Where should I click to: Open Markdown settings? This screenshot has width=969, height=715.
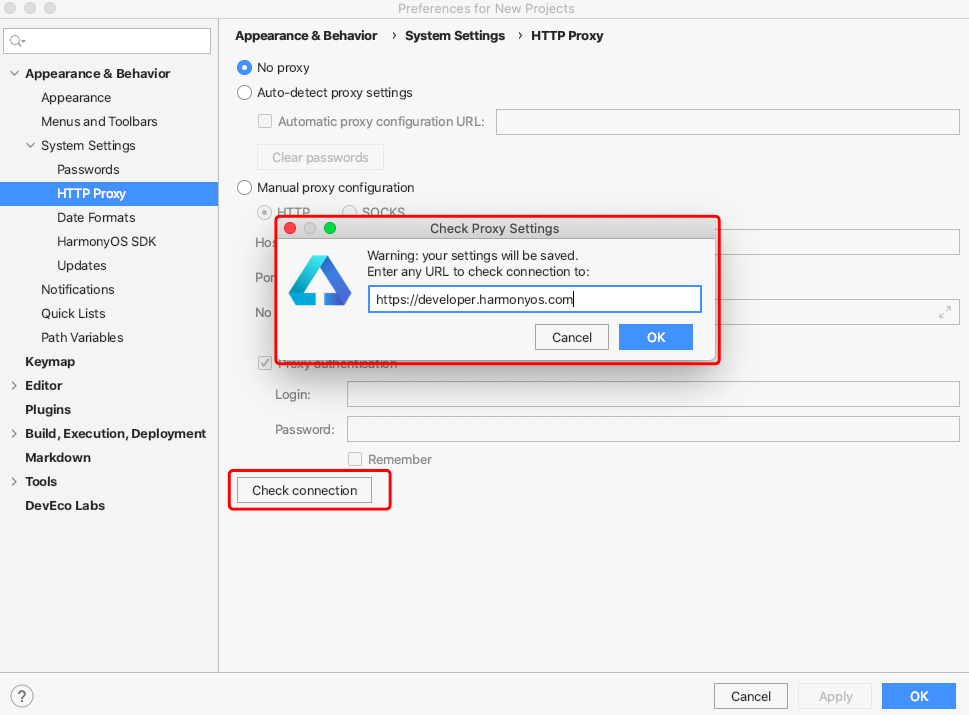[x=58, y=457]
